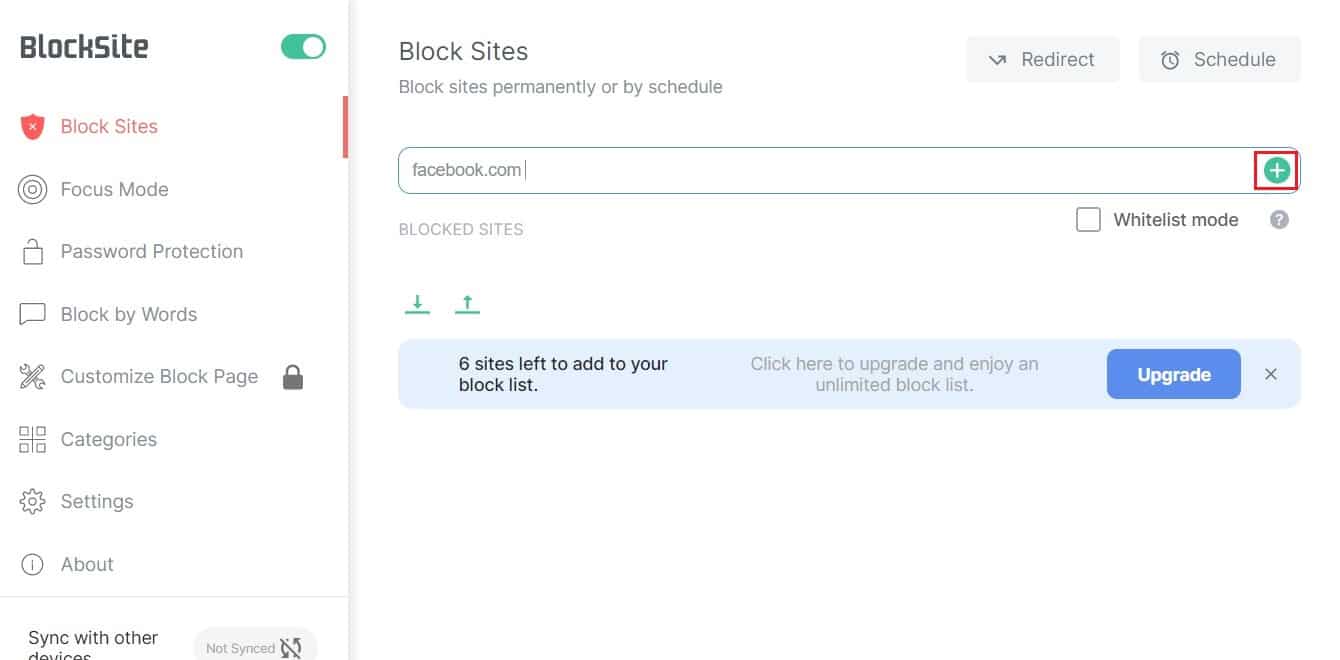Add facebook.com with the green plus button
This screenshot has height=660, width=1340.
click(x=1276, y=169)
